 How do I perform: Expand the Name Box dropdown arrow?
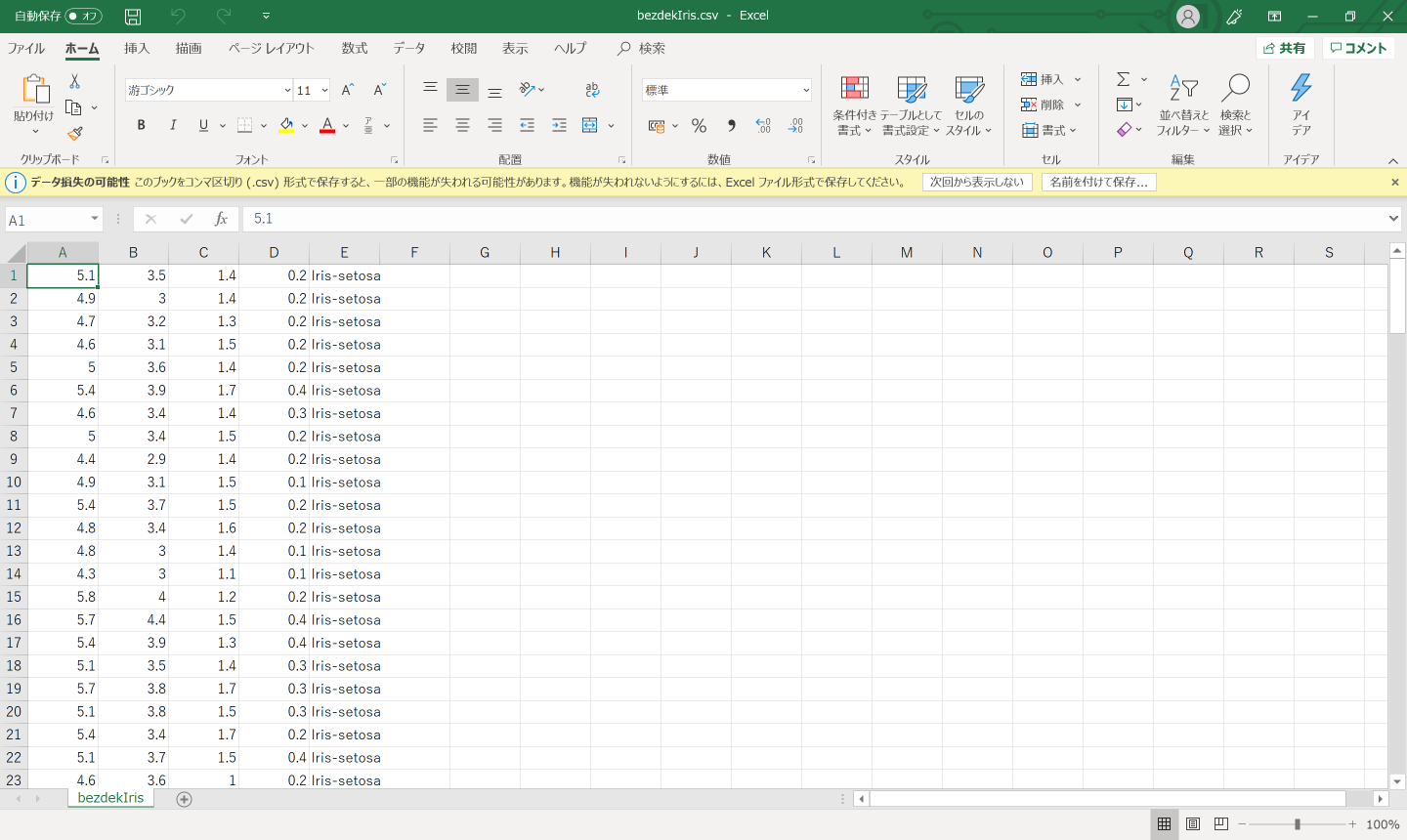click(x=95, y=219)
